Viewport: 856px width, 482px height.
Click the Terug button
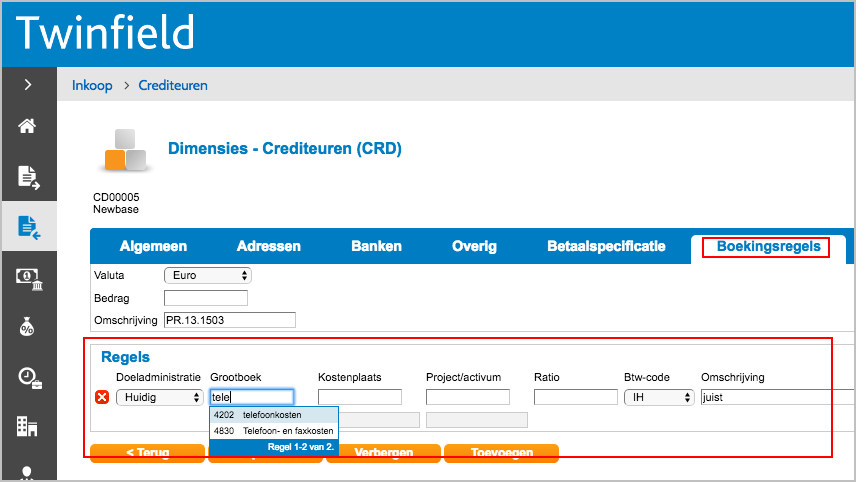tap(147, 453)
